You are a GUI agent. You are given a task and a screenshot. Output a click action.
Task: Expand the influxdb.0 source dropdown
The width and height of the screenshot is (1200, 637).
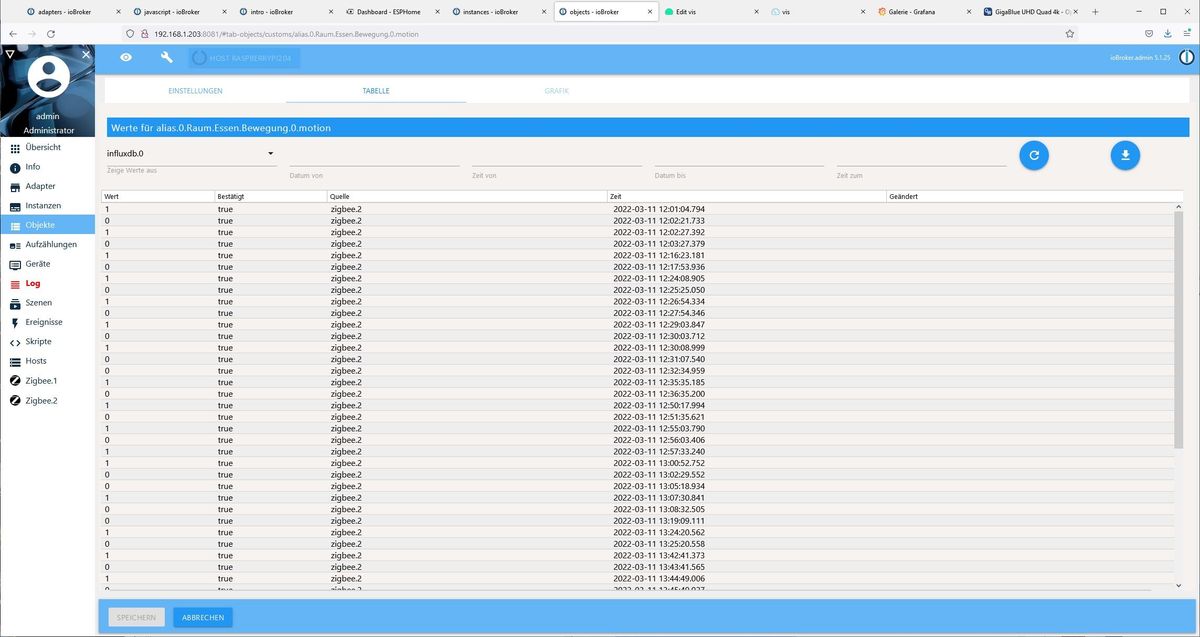pos(190,154)
